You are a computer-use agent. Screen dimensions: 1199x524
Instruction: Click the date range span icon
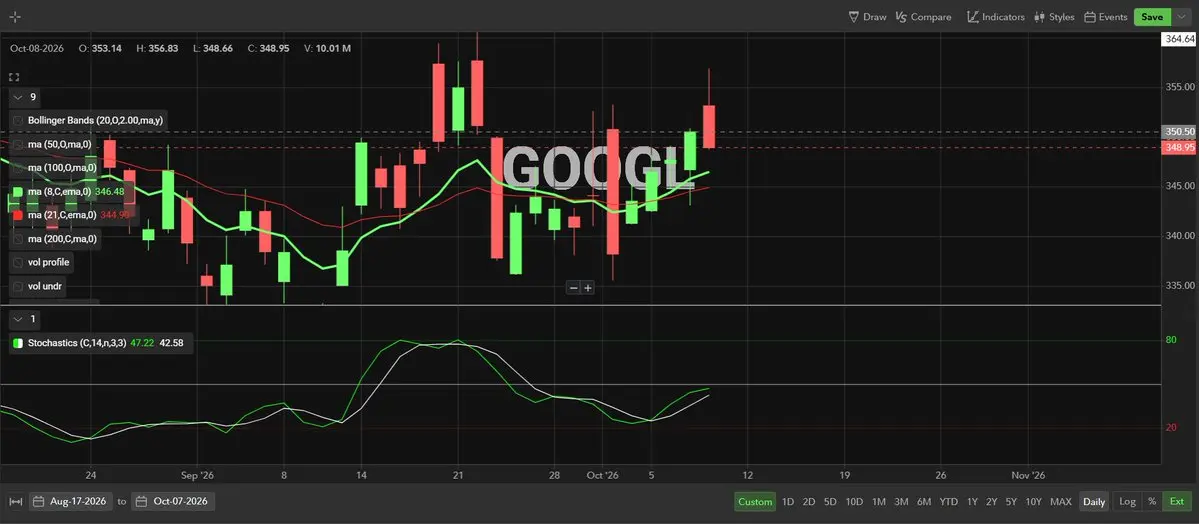point(15,502)
